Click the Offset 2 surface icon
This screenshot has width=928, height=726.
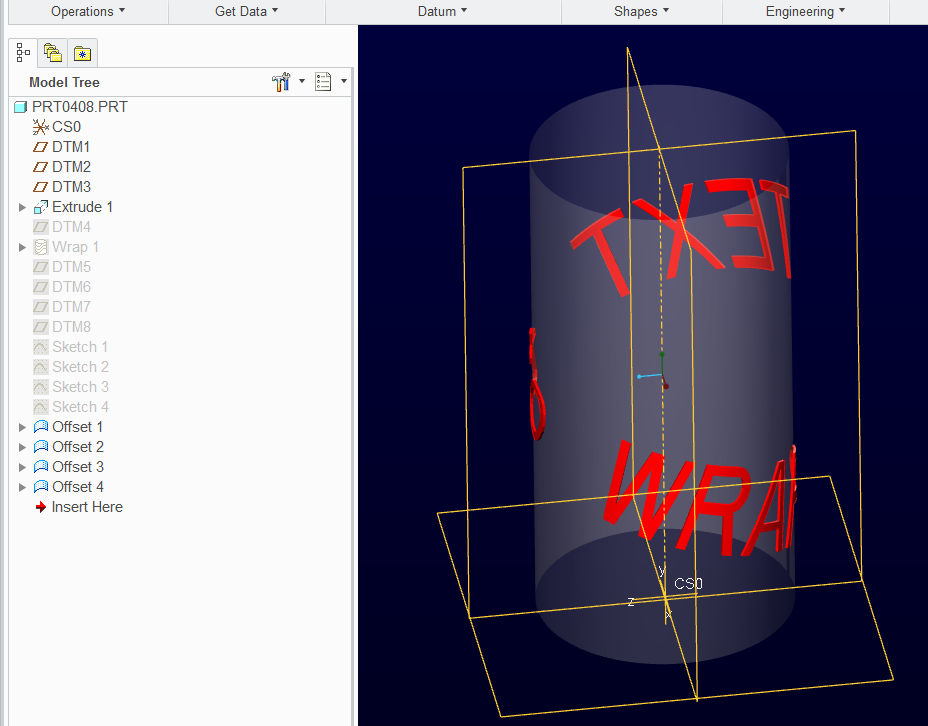41,447
